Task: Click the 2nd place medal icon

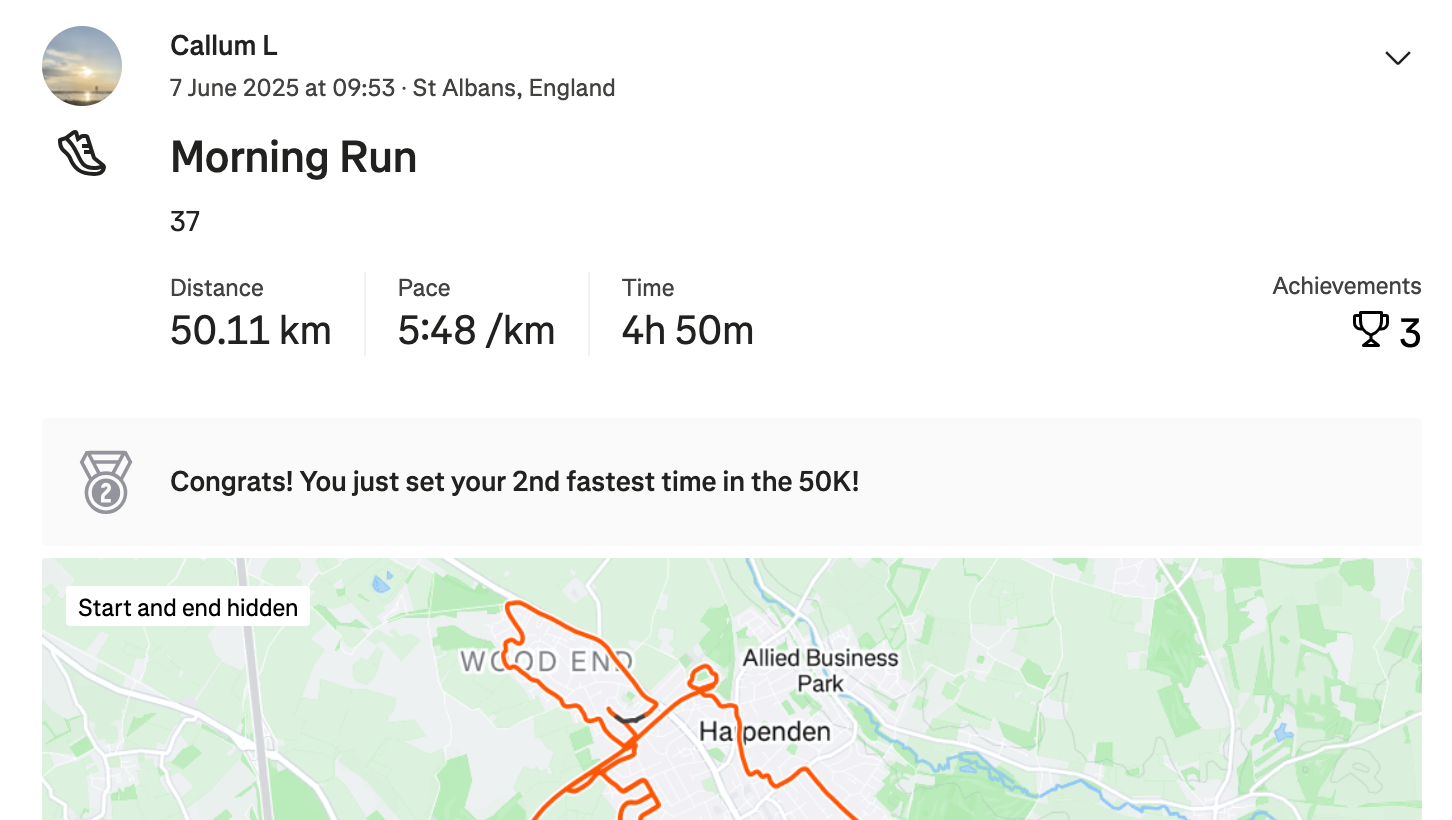Action: pos(106,482)
